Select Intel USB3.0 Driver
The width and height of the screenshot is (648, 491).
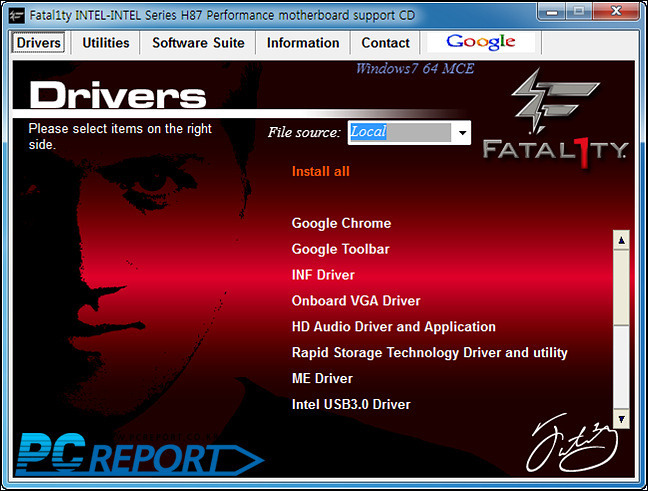(x=351, y=404)
